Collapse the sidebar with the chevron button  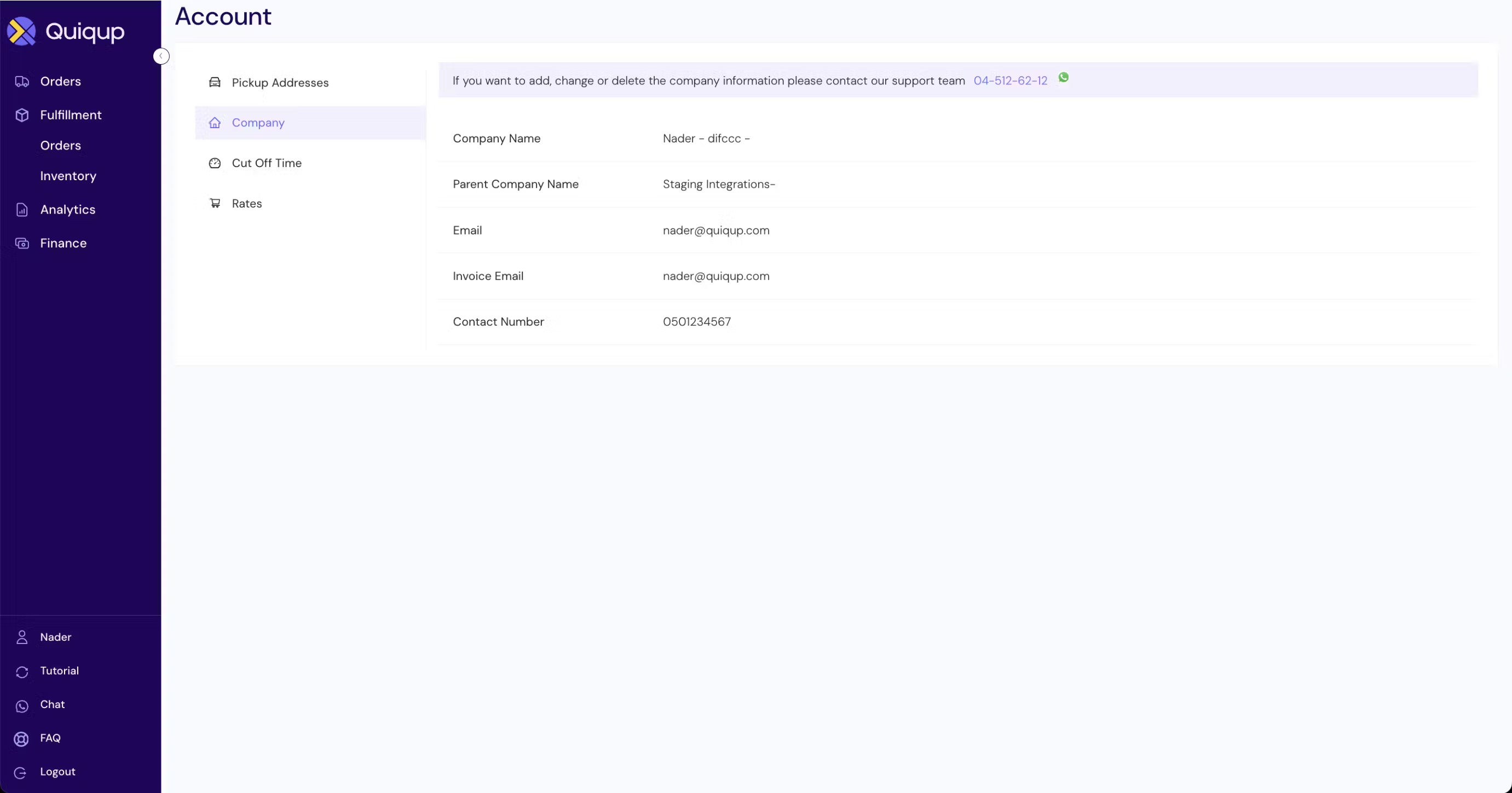pyautogui.click(x=161, y=56)
